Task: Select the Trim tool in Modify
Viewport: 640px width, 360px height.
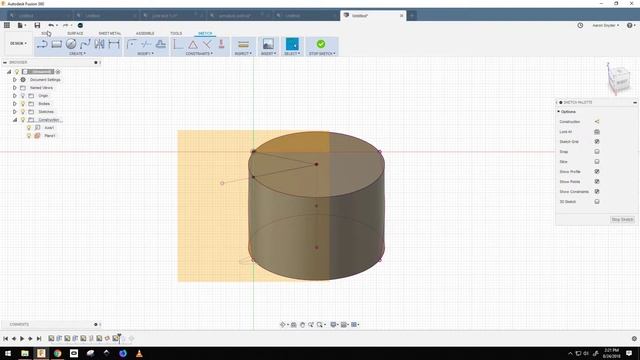Action: (x=146, y=44)
